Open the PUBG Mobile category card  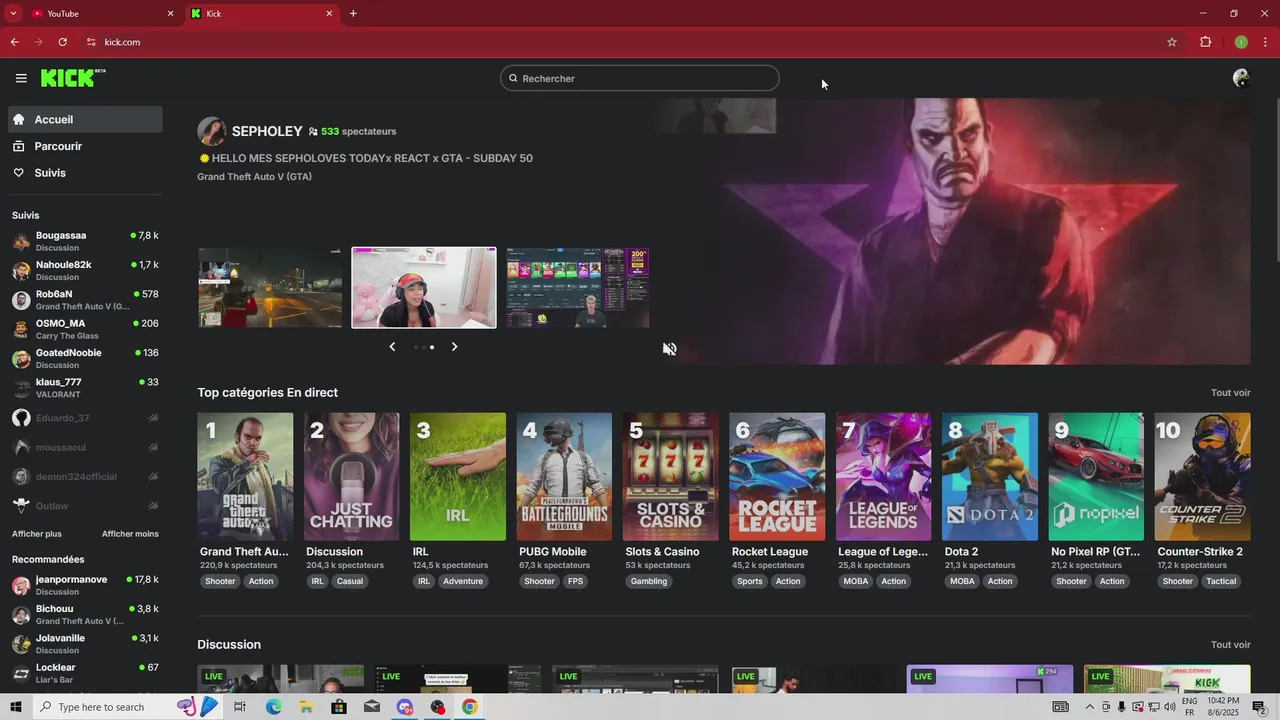pos(564,477)
